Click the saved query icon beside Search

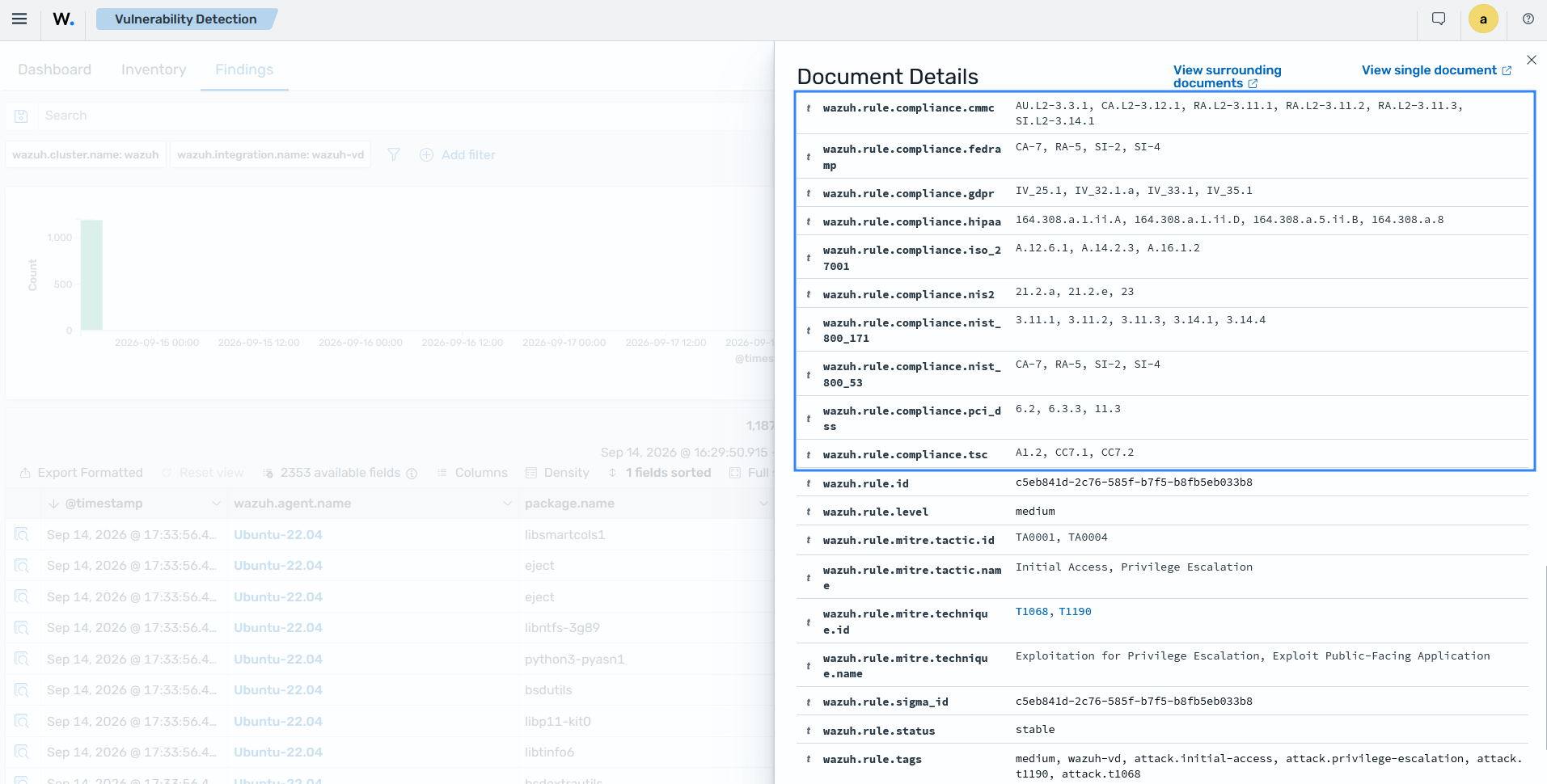tap(22, 116)
